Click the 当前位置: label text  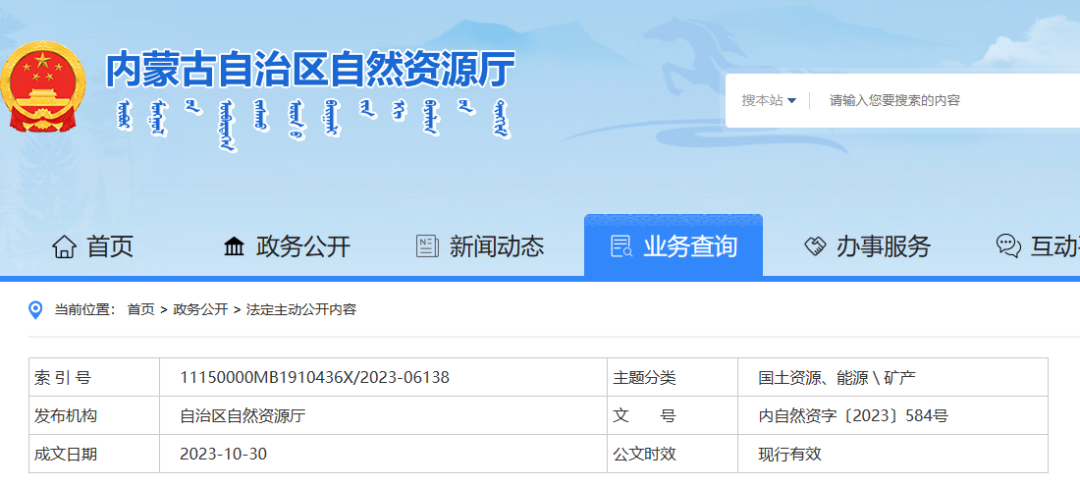point(85,310)
